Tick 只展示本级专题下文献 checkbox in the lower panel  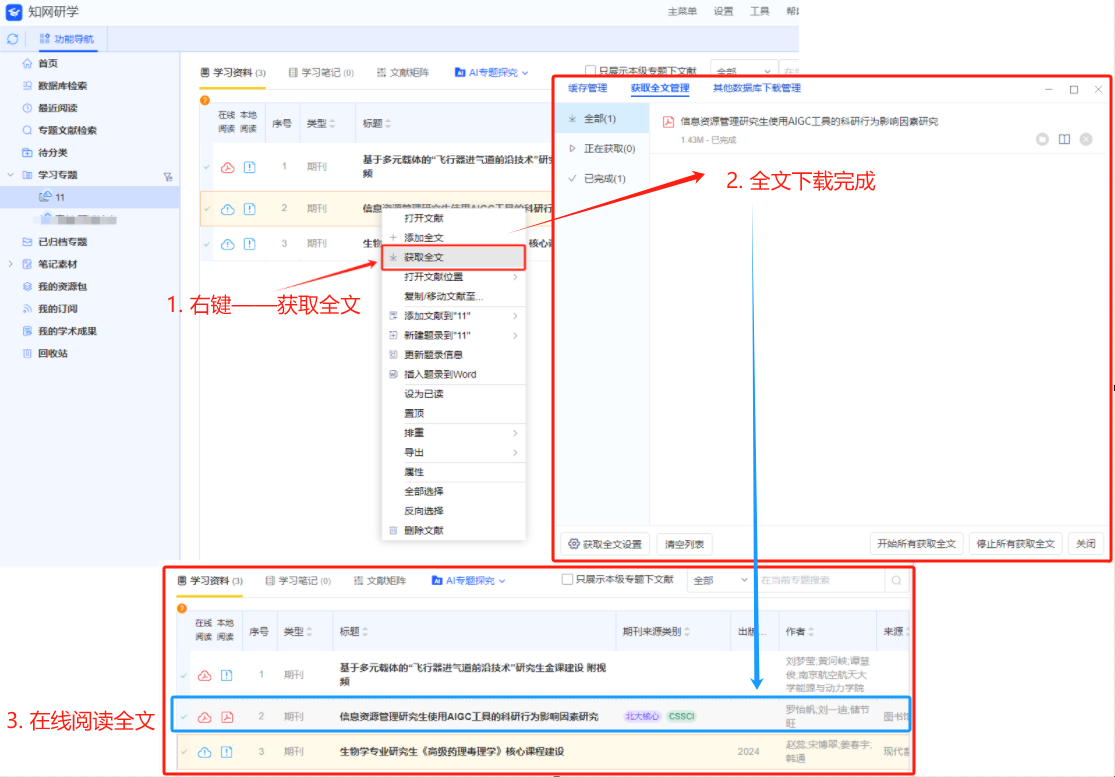567,579
